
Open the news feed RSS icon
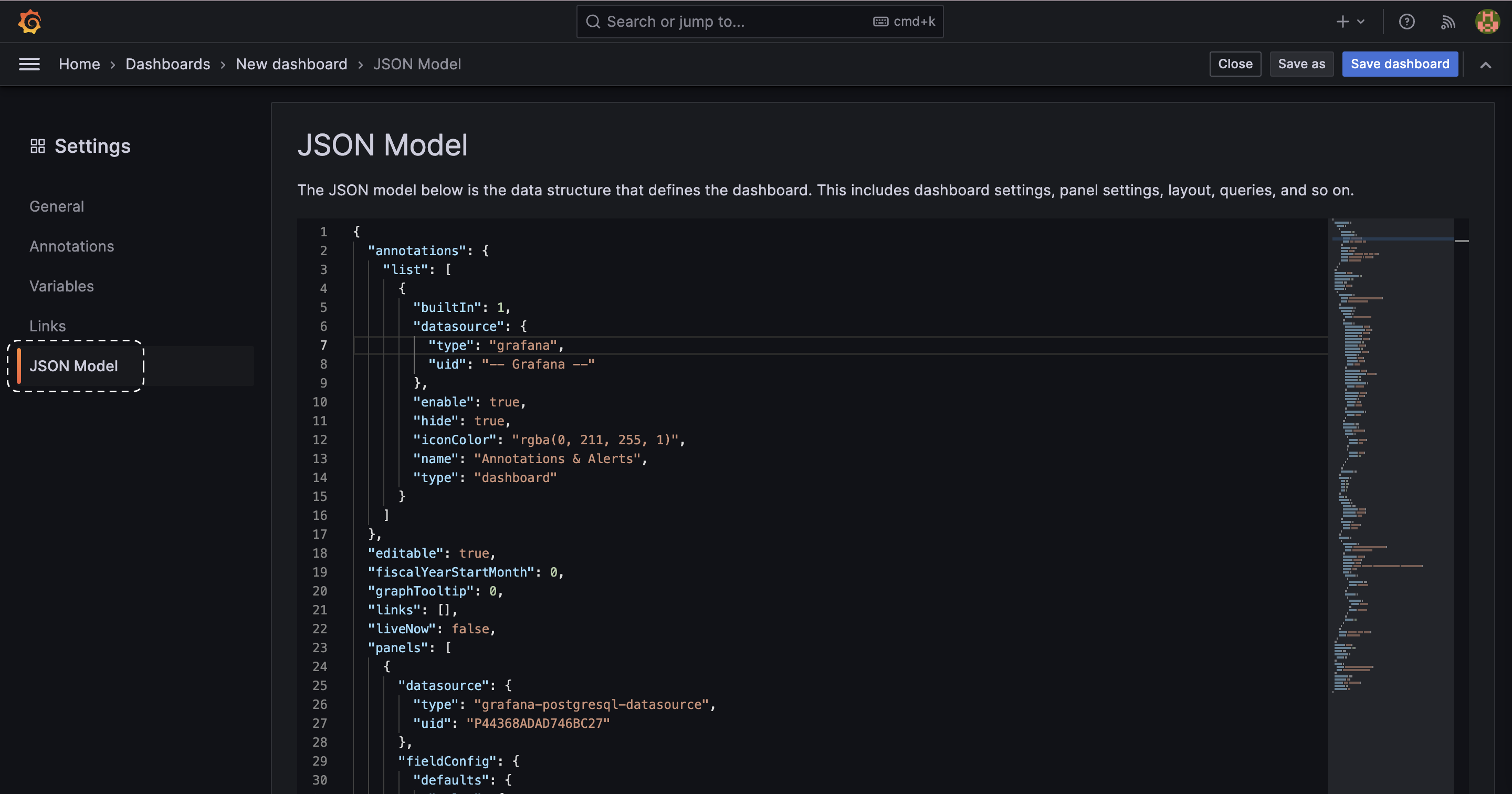pos(1448,22)
